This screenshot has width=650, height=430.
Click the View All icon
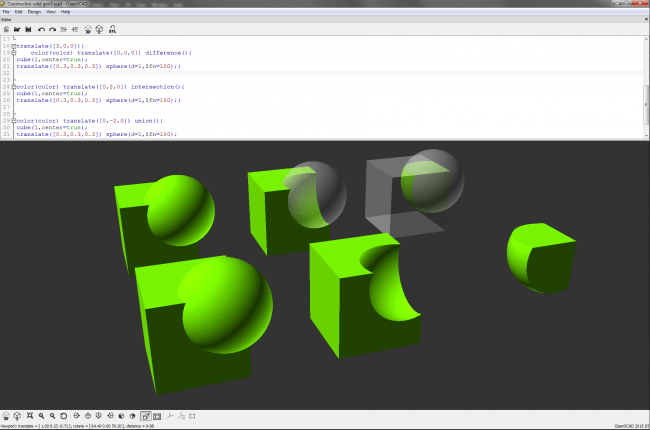coord(30,416)
